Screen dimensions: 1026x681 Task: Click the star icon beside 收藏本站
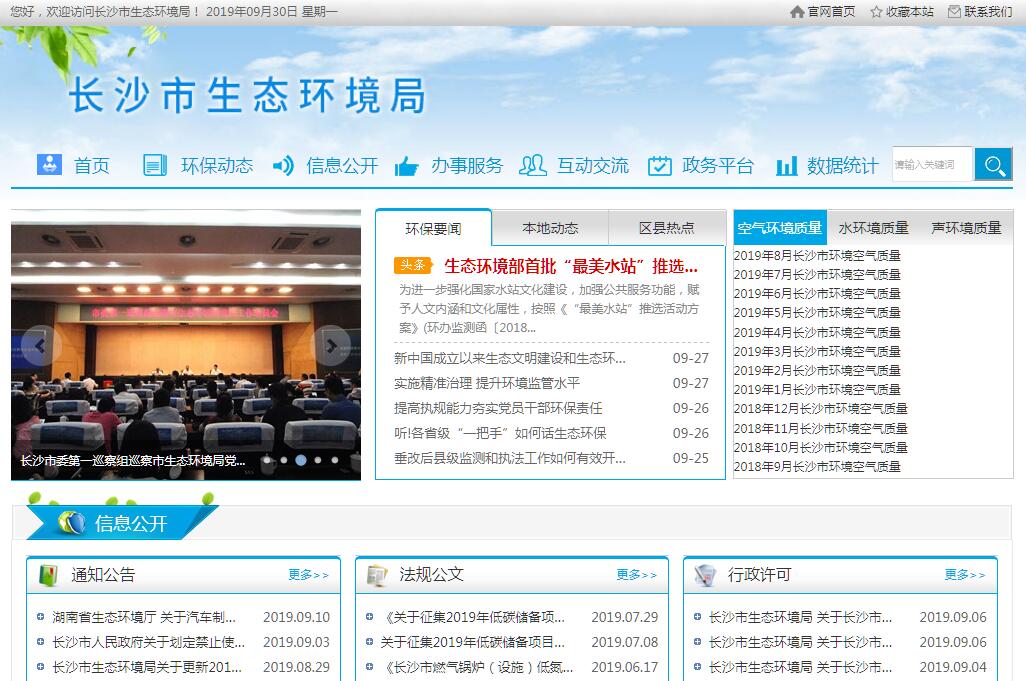[876, 12]
